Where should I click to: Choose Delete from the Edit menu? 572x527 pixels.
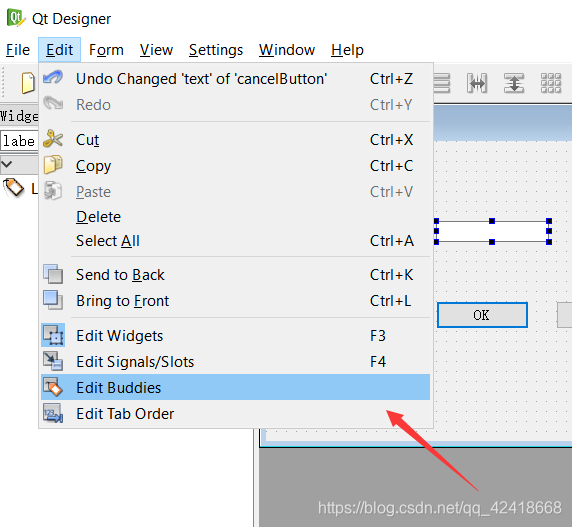coord(236,217)
